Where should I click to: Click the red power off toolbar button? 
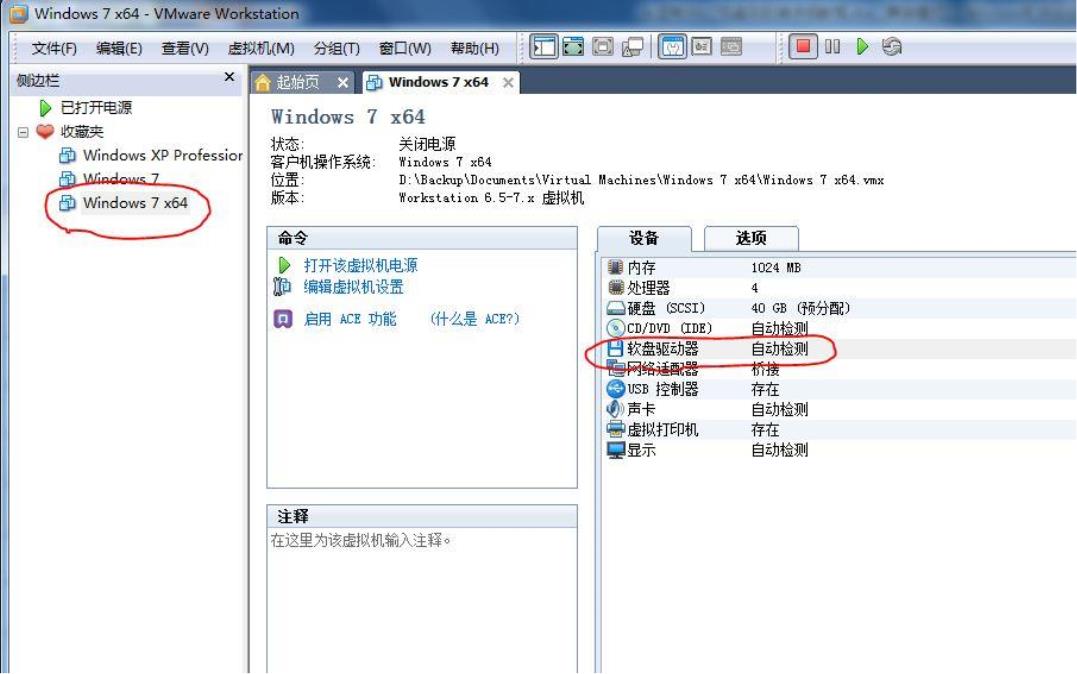[x=803, y=46]
